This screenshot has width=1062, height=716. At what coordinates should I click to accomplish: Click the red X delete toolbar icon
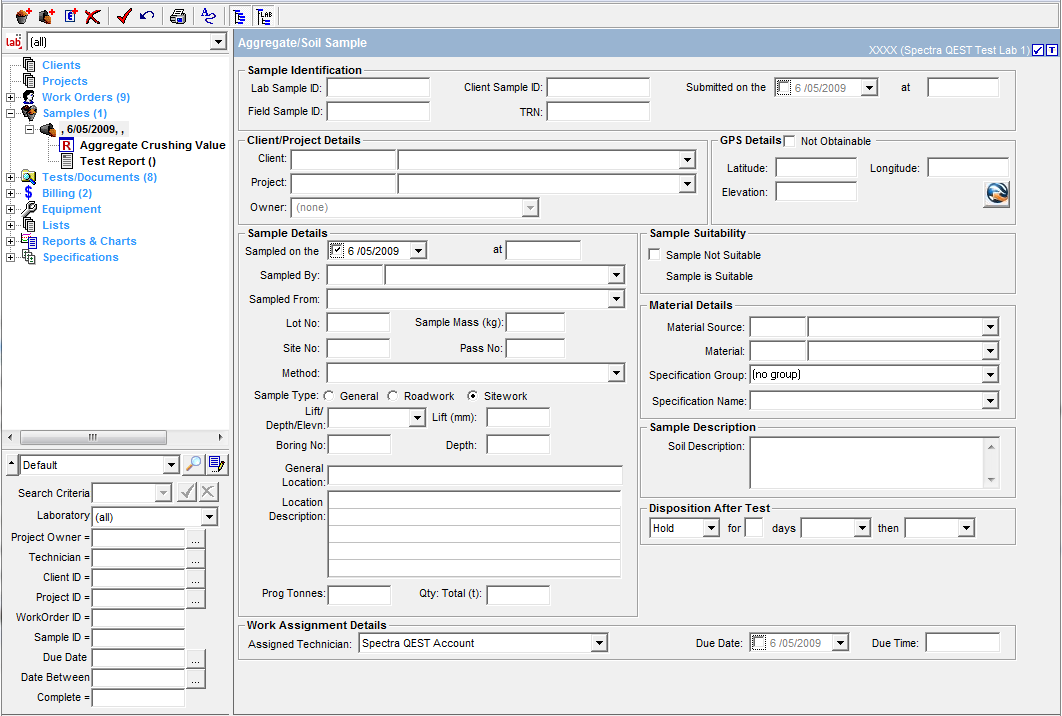pos(93,16)
